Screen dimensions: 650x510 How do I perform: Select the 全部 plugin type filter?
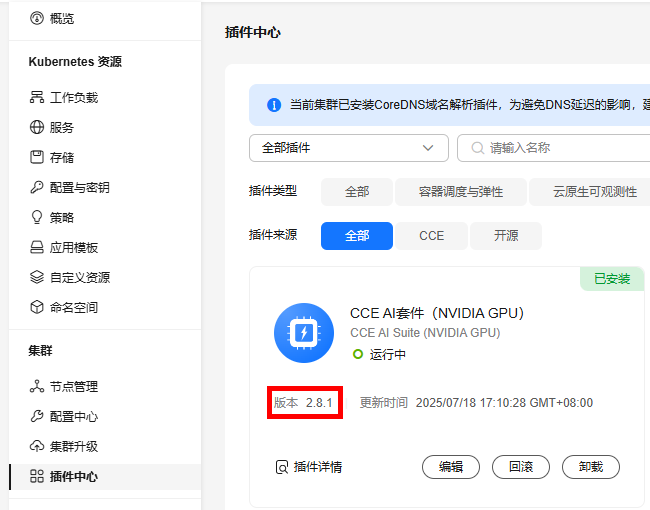357,192
